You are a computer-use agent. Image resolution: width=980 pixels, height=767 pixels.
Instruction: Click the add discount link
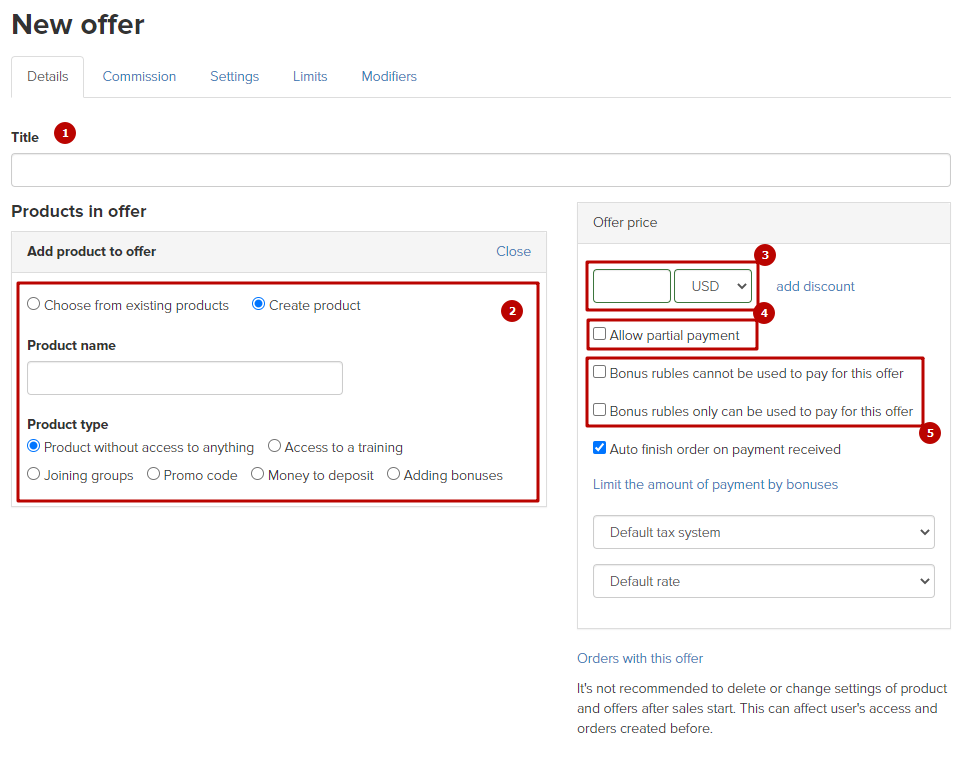coord(815,286)
